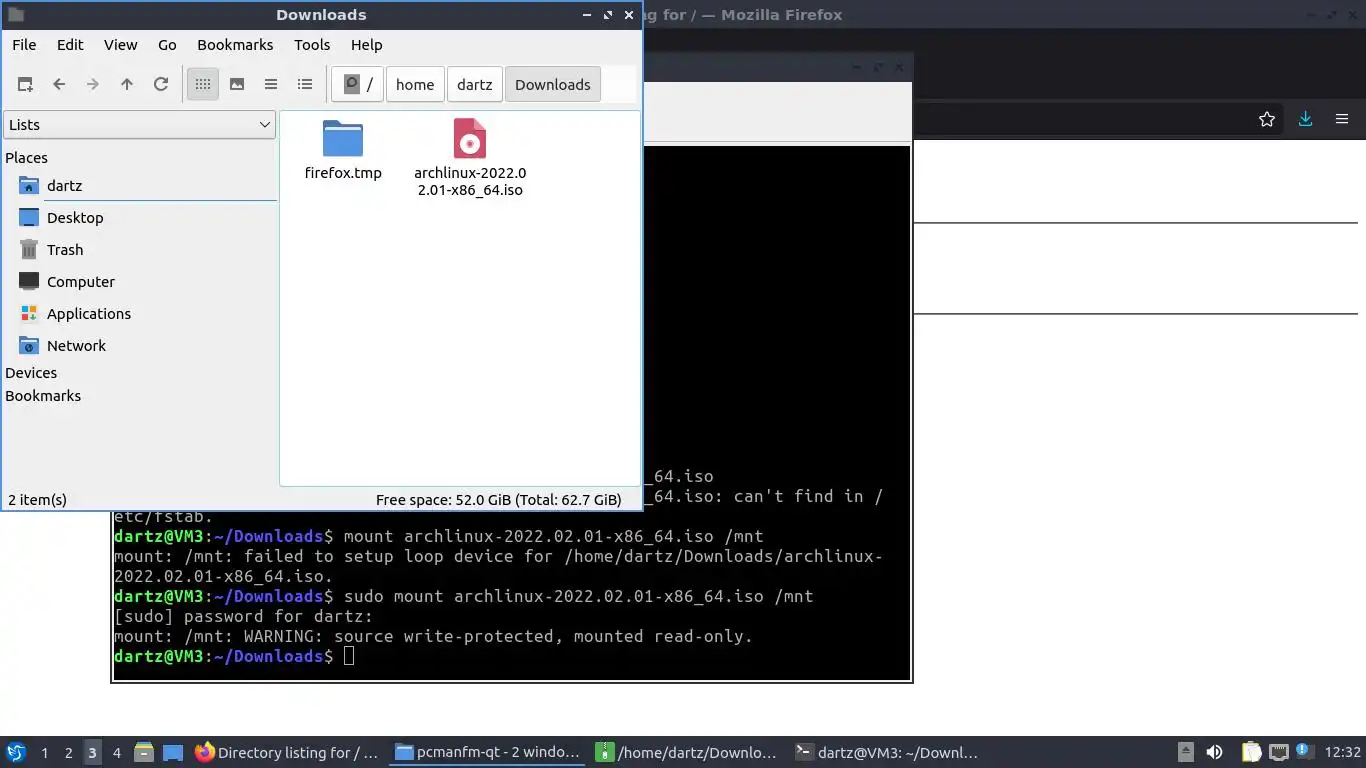The image size is (1366, 768).
Task: Go up to the parent folder
Action: click(127, 85)
